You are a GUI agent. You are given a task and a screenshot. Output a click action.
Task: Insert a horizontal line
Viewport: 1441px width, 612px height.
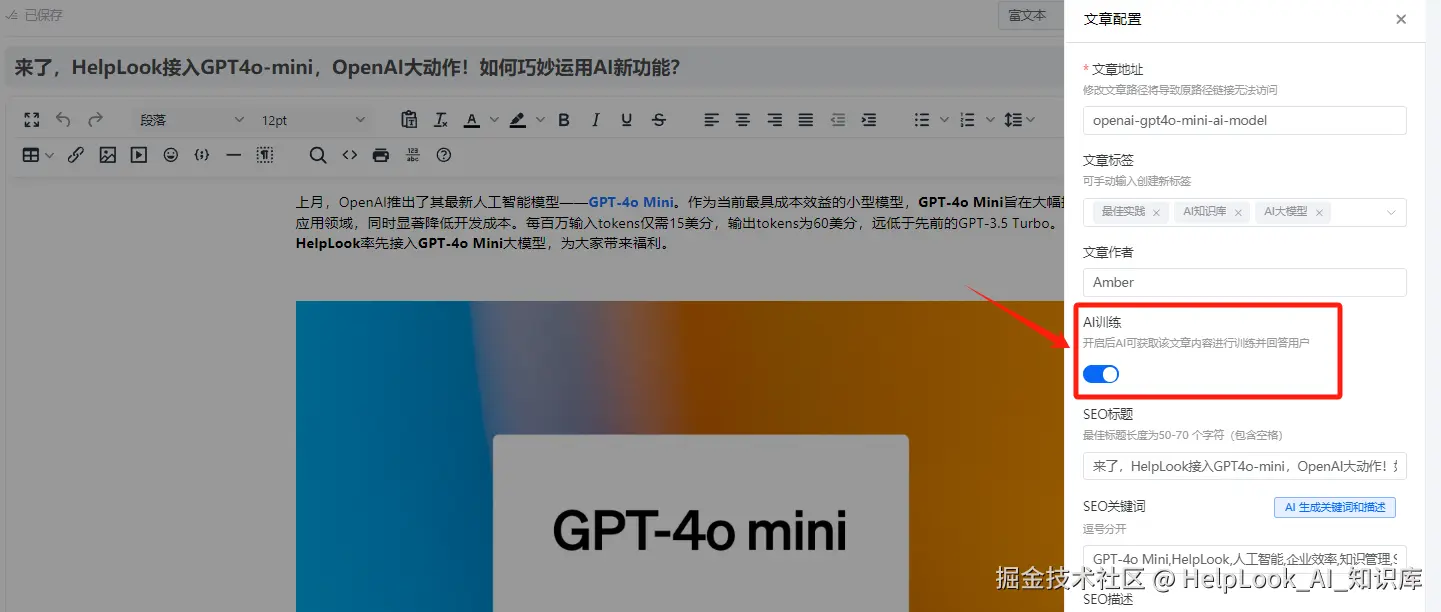pyautogui.click(x=234, y=155)
